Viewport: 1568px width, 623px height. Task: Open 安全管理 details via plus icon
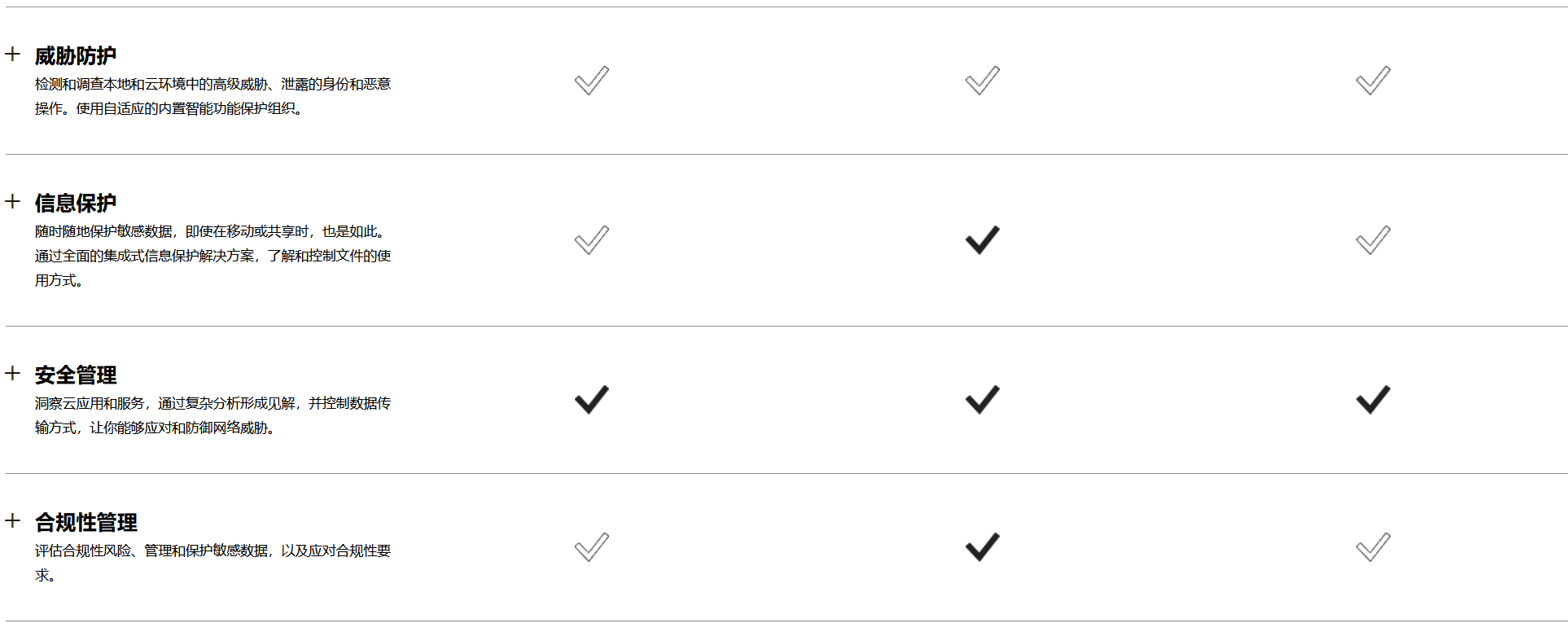coord(13,374)
